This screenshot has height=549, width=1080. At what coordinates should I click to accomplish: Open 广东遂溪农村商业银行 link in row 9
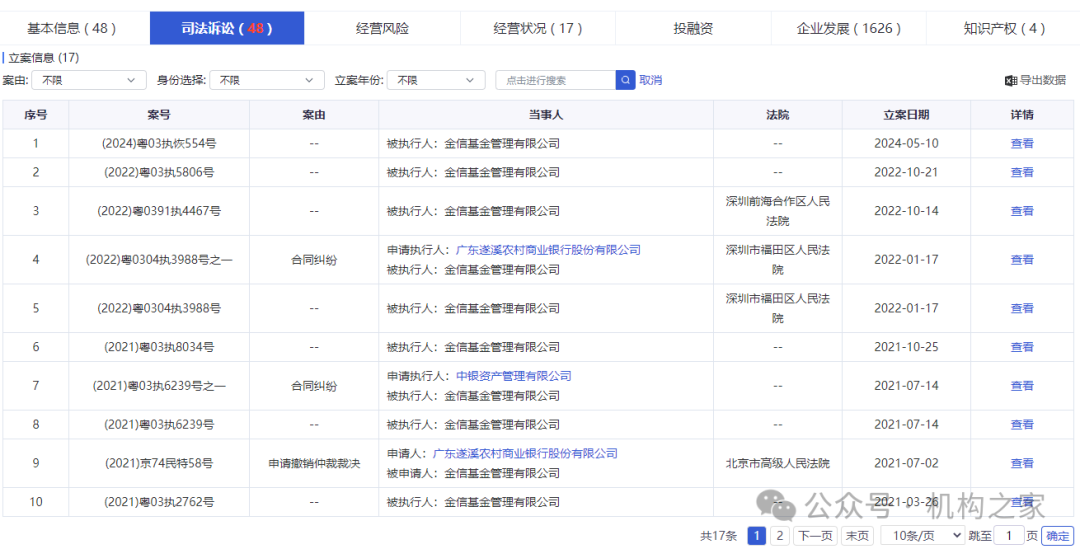[525, 453]
